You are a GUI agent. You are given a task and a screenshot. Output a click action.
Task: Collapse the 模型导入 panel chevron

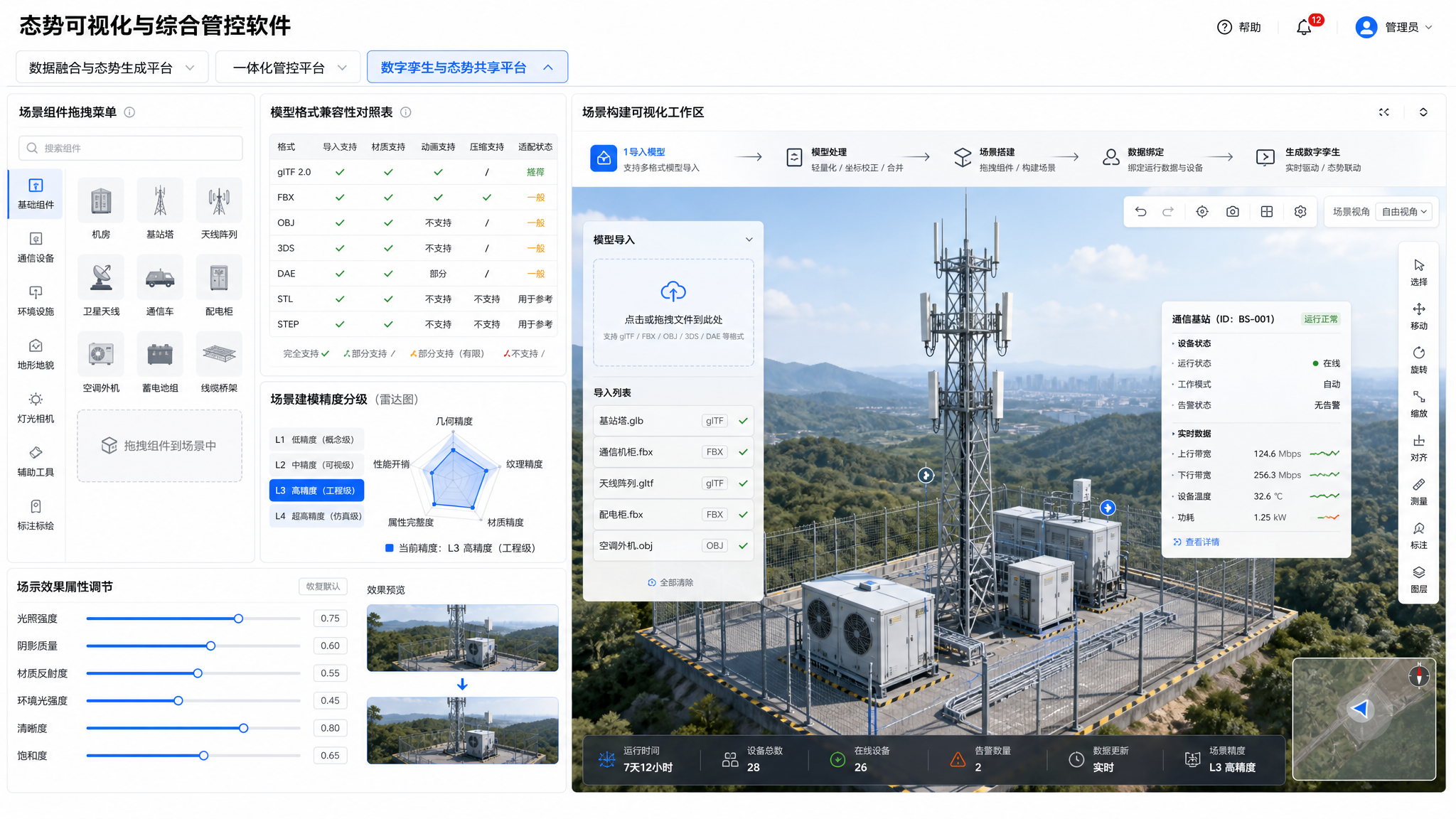tap(749, 240)
